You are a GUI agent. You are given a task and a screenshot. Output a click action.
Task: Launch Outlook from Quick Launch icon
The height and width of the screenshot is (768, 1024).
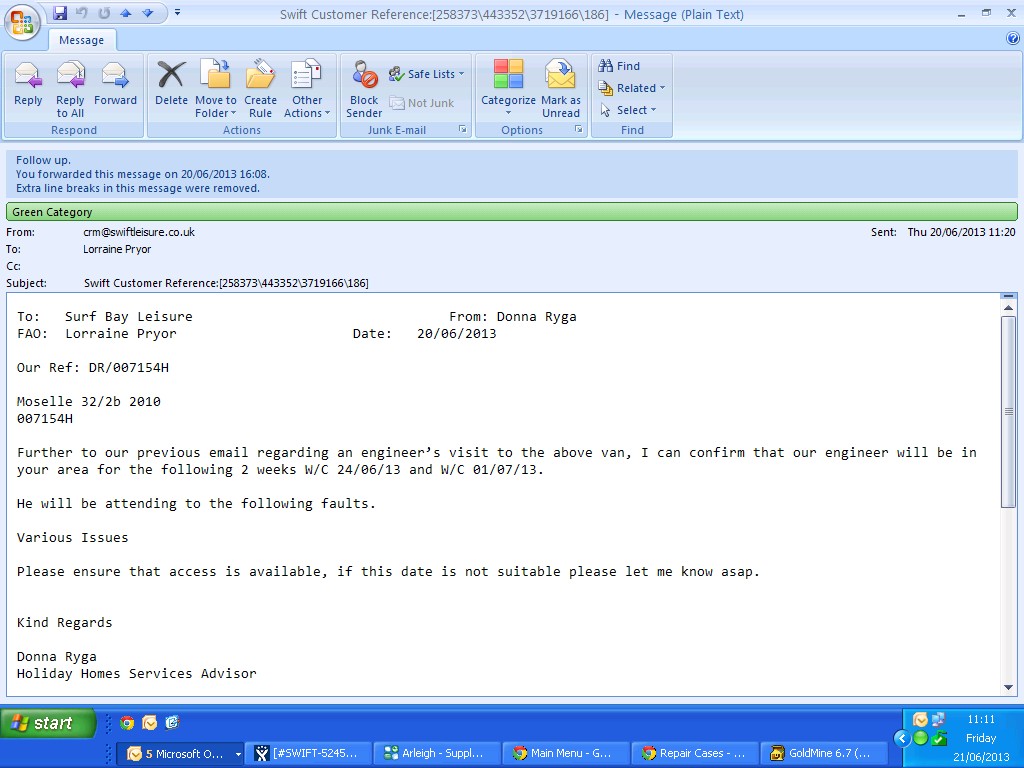(x=150, y=722)
